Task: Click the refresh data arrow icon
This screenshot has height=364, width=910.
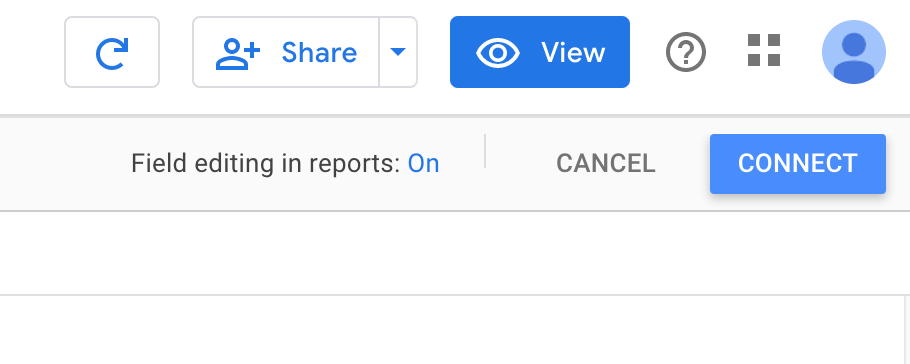Action: pos(112,53)
